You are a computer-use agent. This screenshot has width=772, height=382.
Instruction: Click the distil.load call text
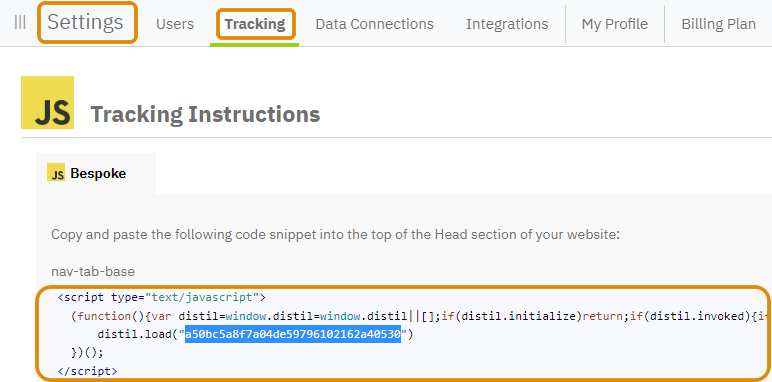click(255, 335)
